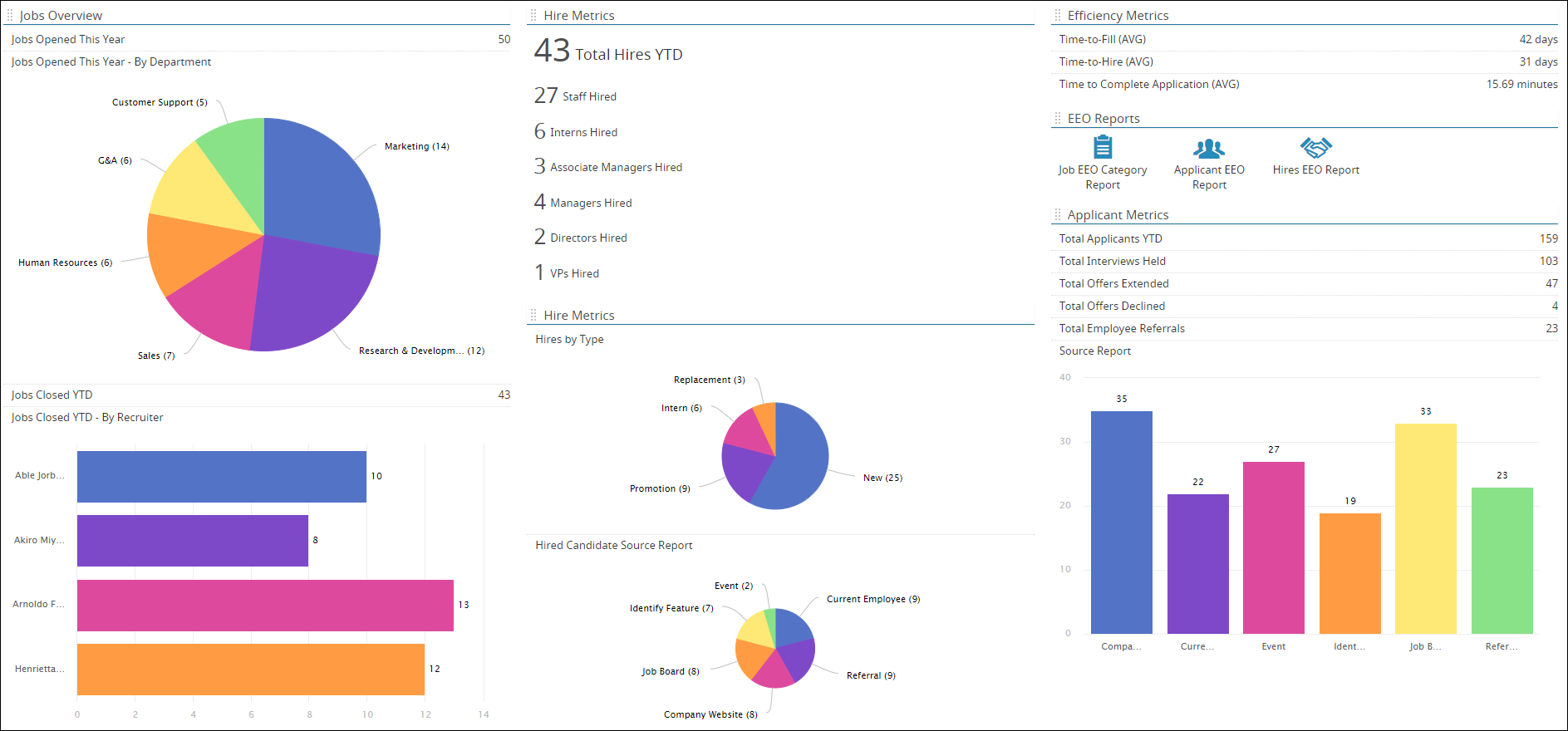The image size is (1568, 731).
Task: Click the Event bar in Source Report
Action: [1273, 547]
